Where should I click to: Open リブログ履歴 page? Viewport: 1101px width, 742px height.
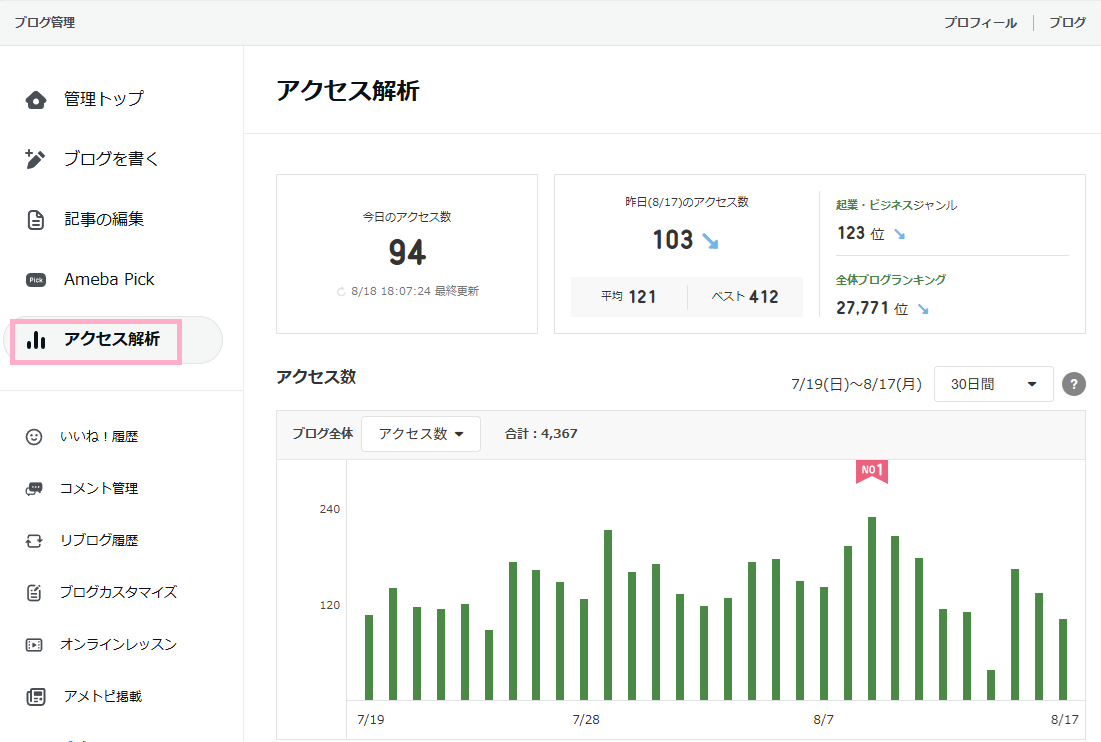tap(99, 541)
